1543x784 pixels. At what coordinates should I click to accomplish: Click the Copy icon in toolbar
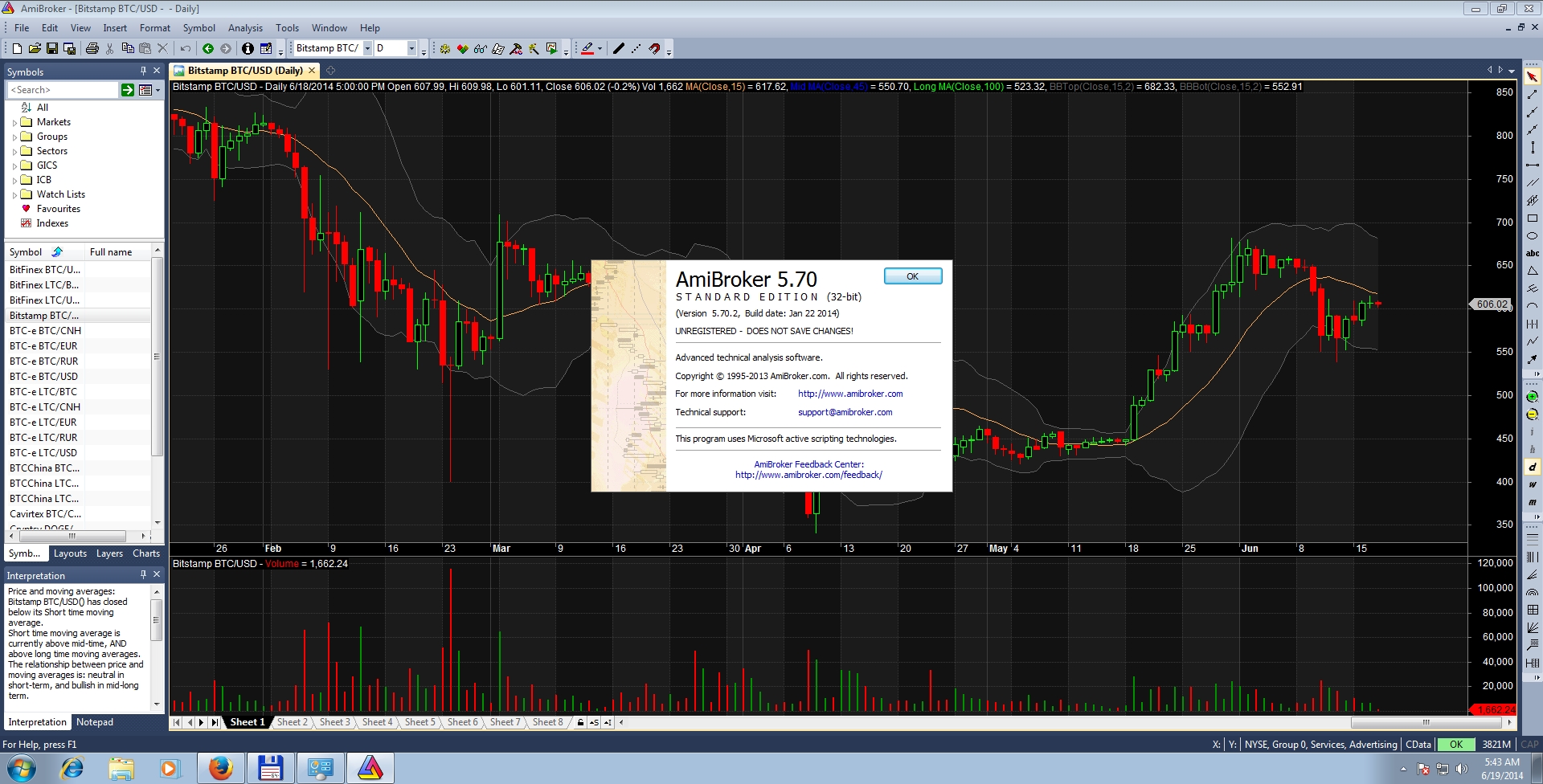pyautogui.click(x=127, y=48)
